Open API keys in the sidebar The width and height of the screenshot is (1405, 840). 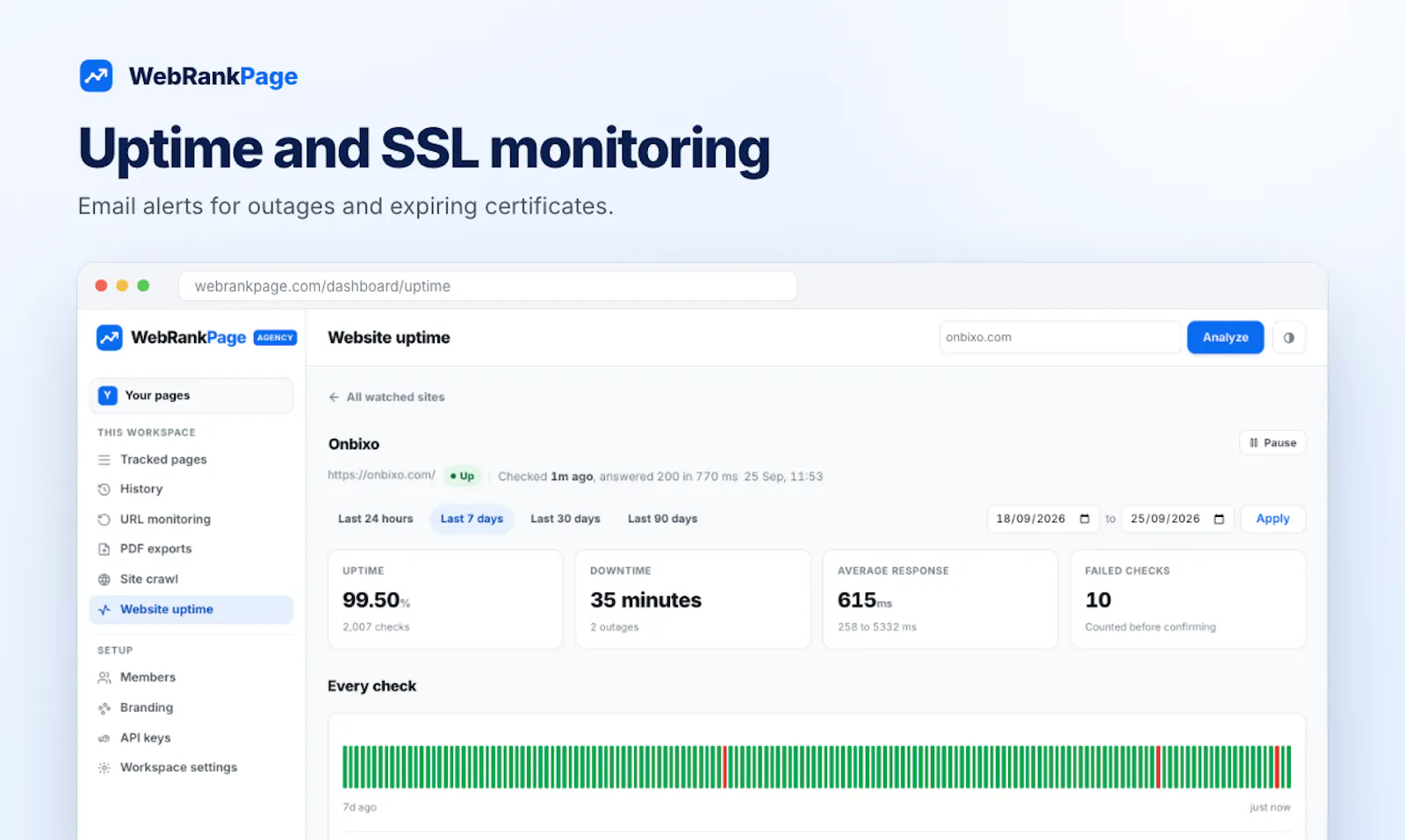pyautogui.click(x=191, y=738)
